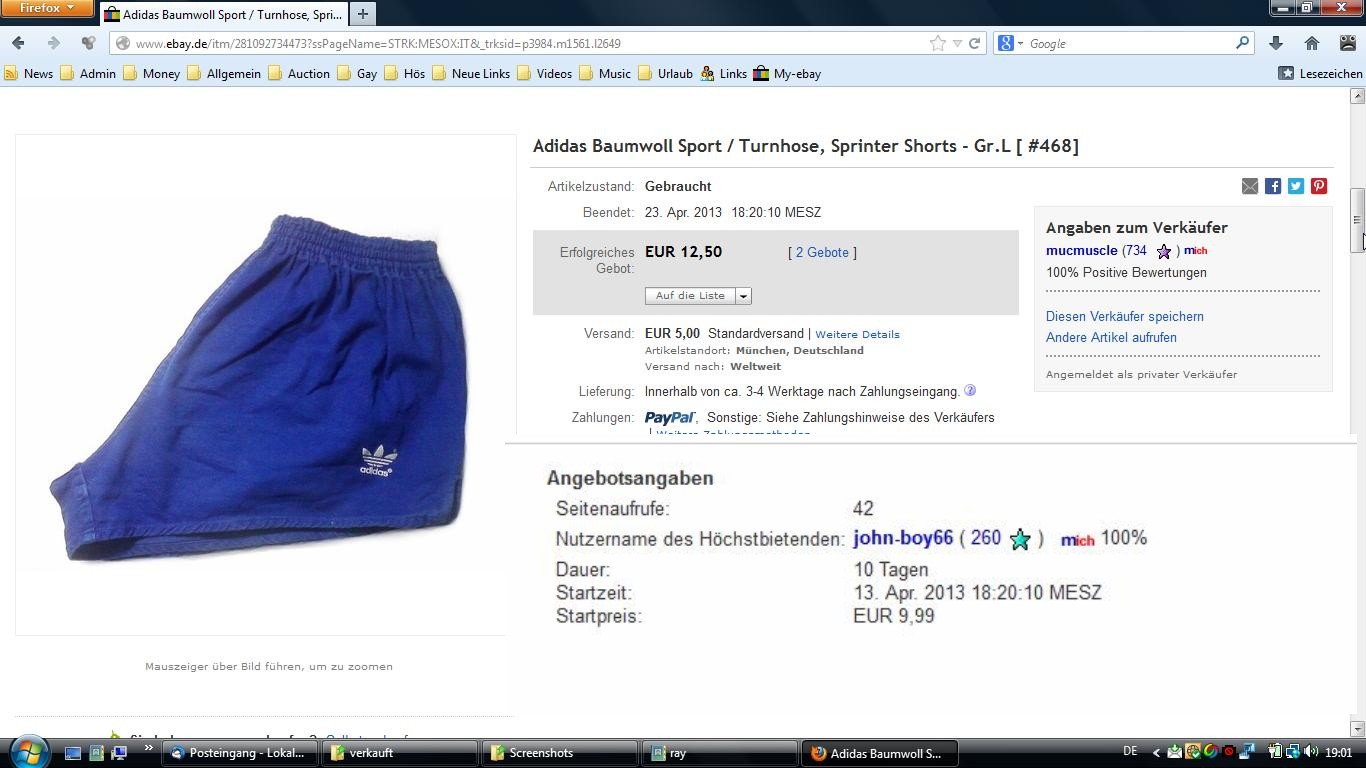1366x768 pixels.
Task: Expand 'Auf die Liste' dropdown arrow
Action: [743, 296]
